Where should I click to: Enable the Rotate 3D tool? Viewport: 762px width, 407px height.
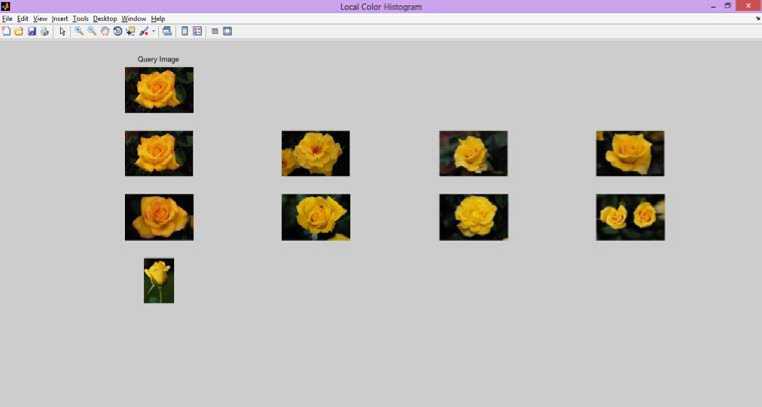tap(118, 31)
